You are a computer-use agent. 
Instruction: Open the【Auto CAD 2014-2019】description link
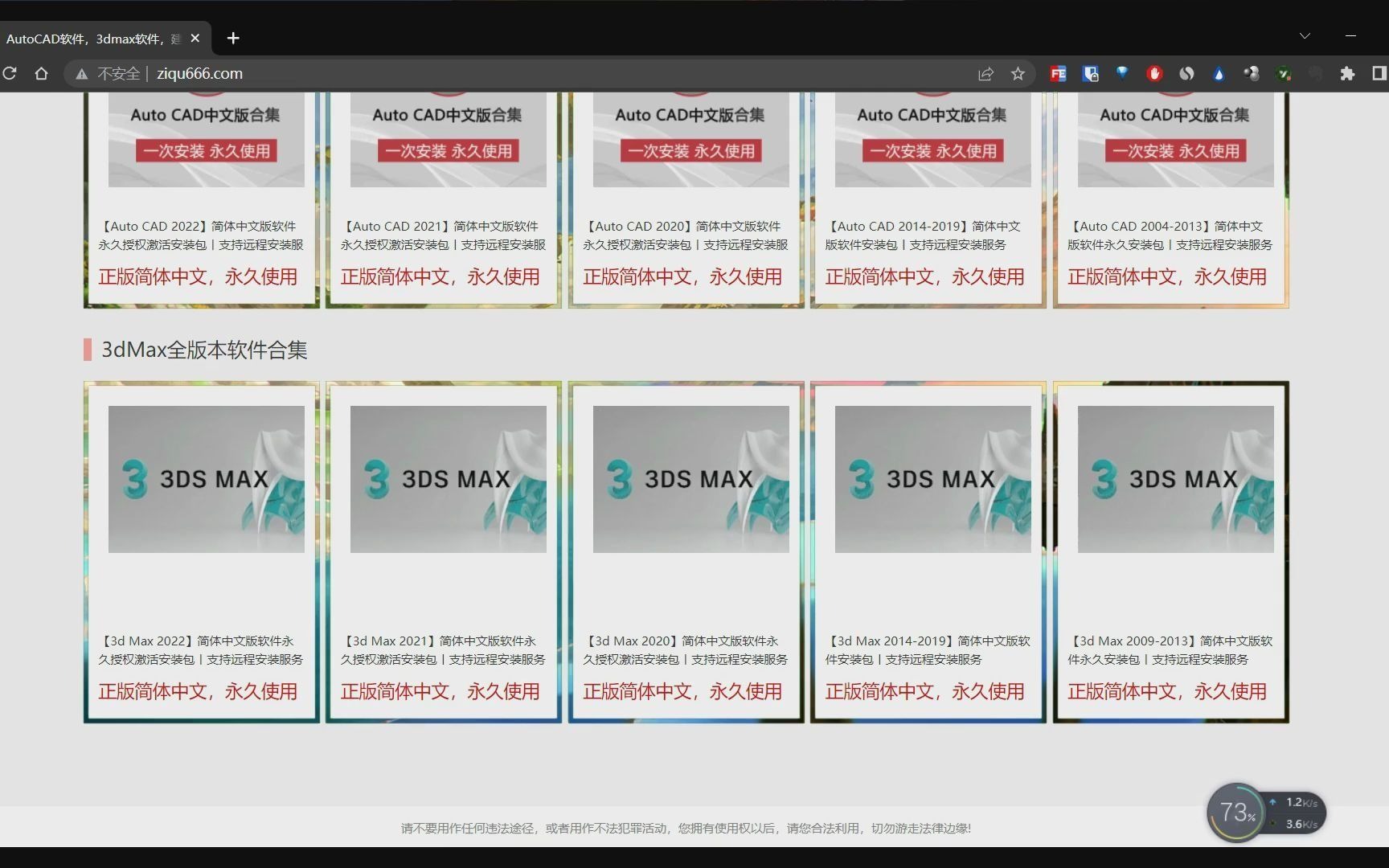click(x=924, y=235)
